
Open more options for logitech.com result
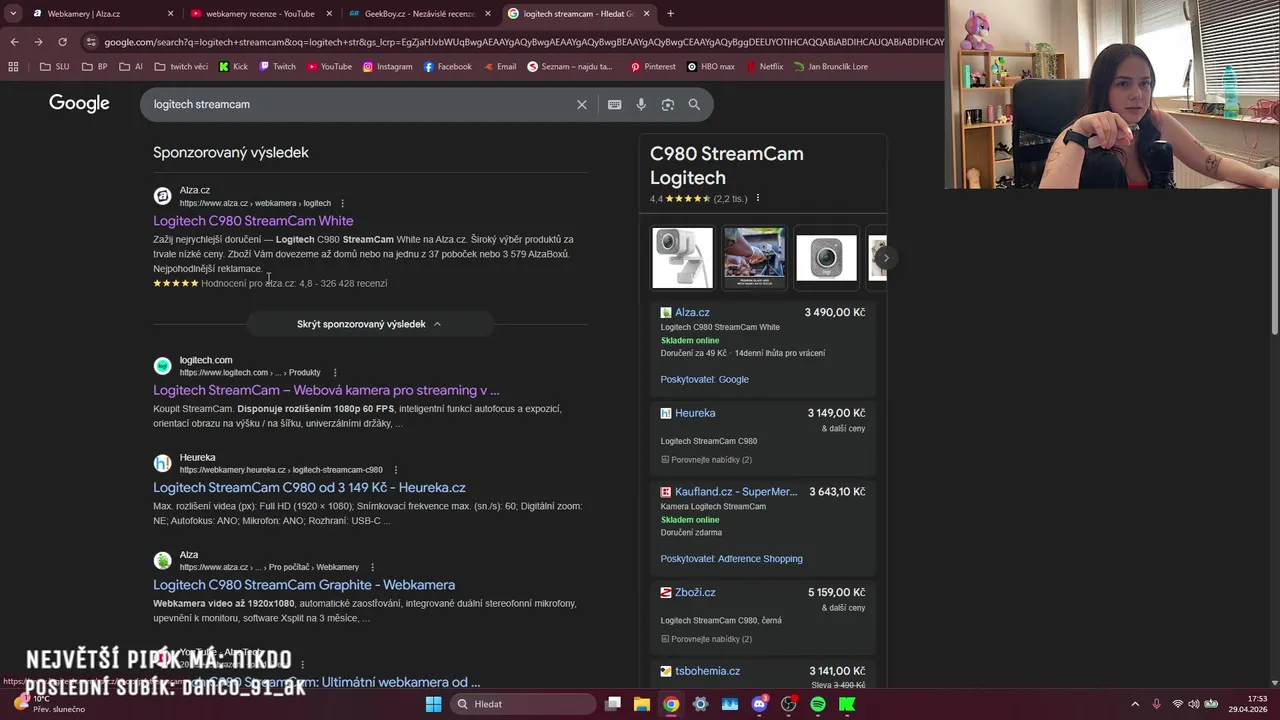click(334, 373)
